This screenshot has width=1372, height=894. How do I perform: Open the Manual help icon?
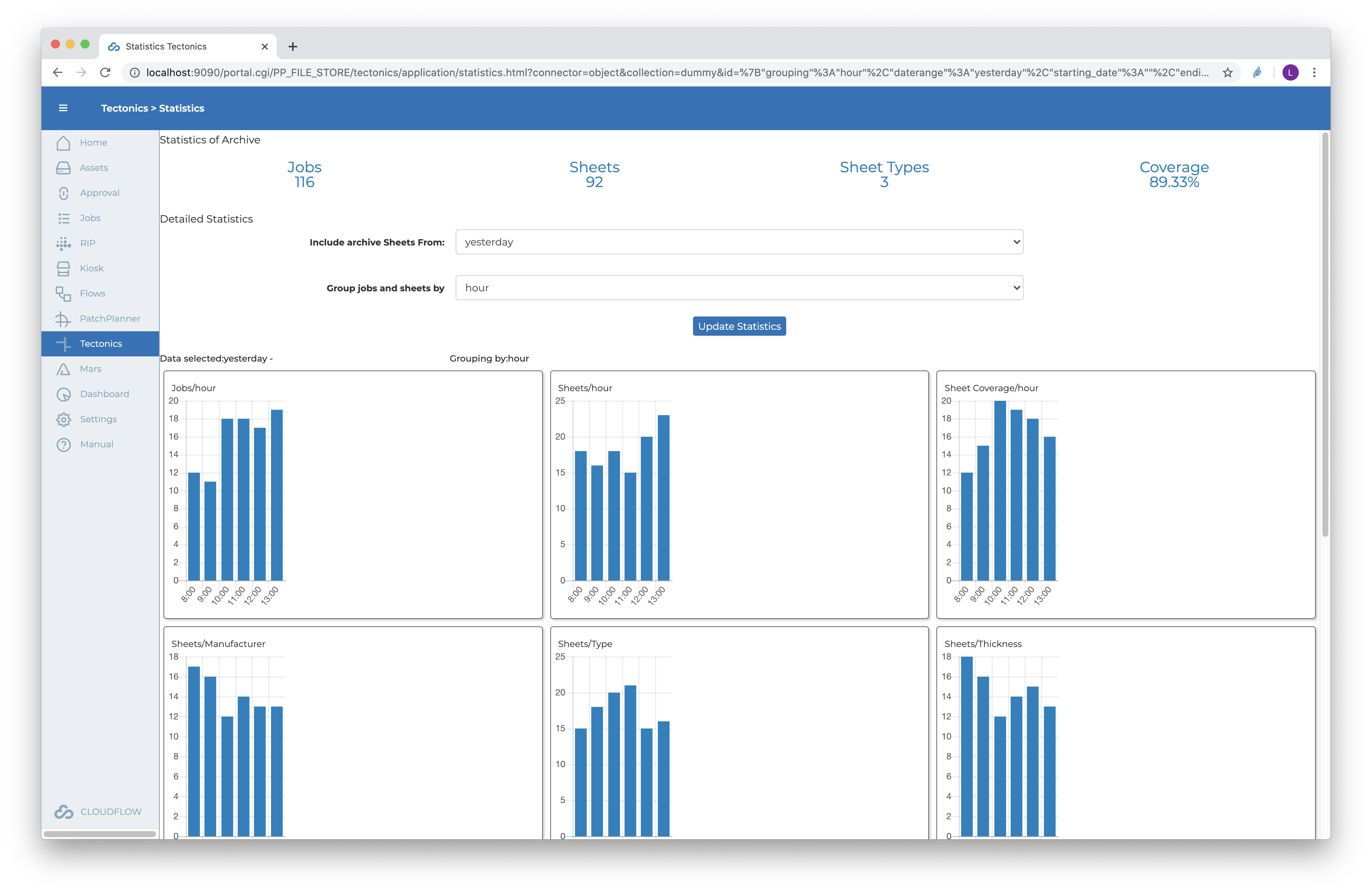[63, 444]
